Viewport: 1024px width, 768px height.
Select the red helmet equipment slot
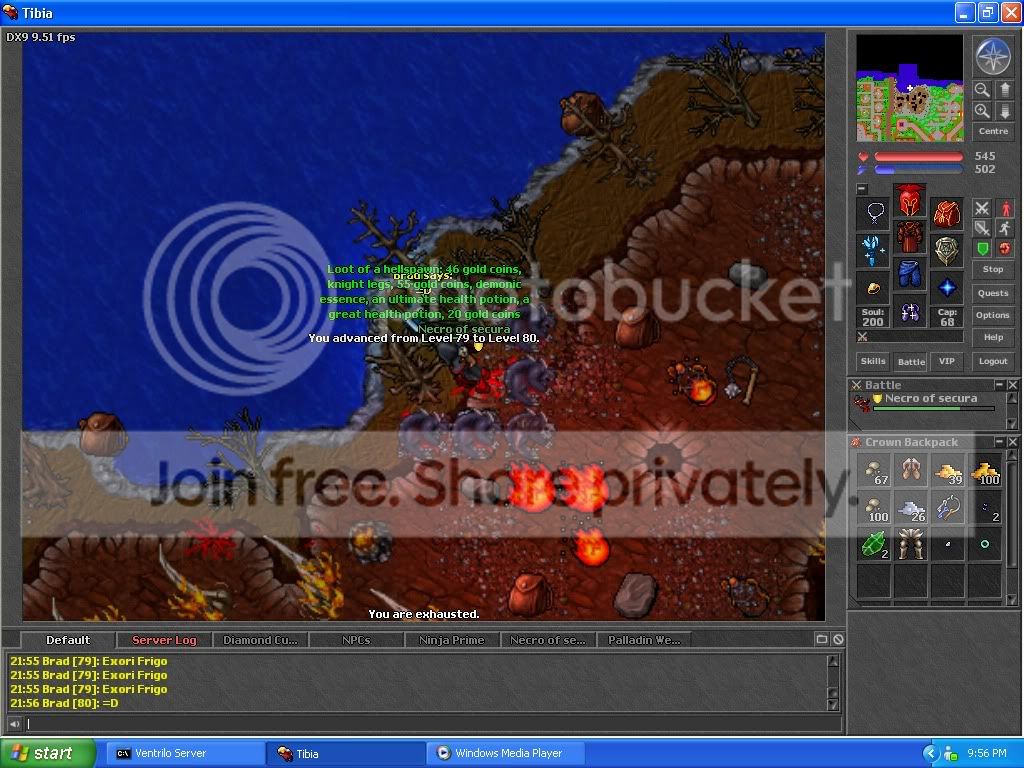pos(910,200)
